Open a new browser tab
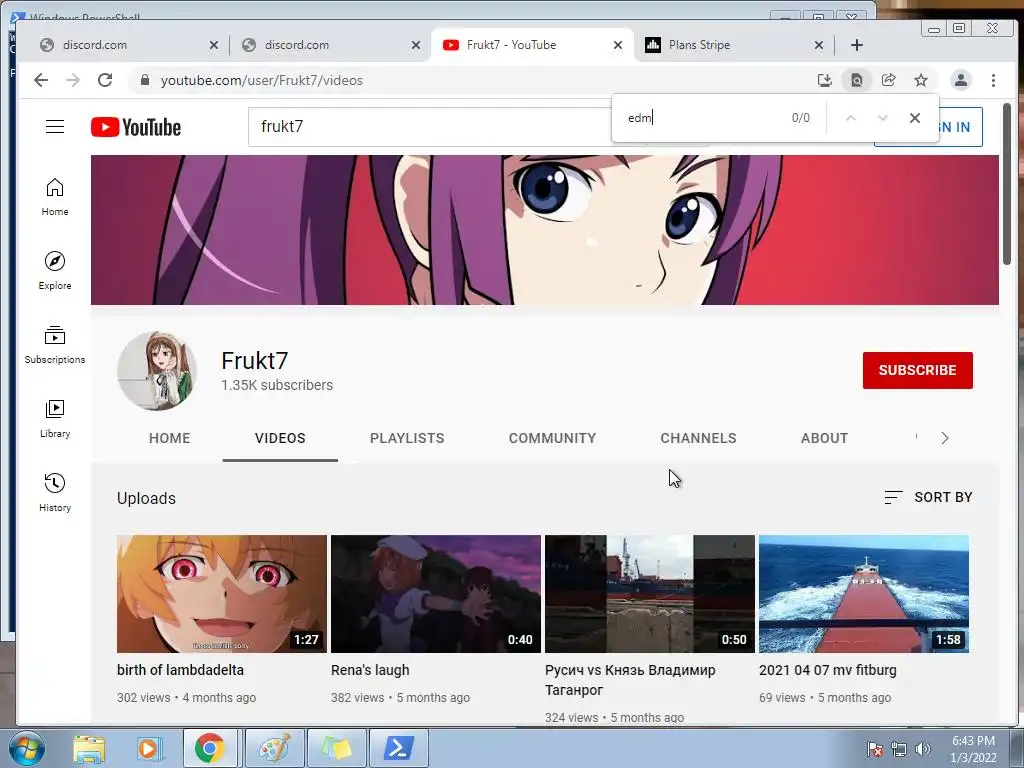This screenshot has width=1024, height=768. (x=857, y=45)
